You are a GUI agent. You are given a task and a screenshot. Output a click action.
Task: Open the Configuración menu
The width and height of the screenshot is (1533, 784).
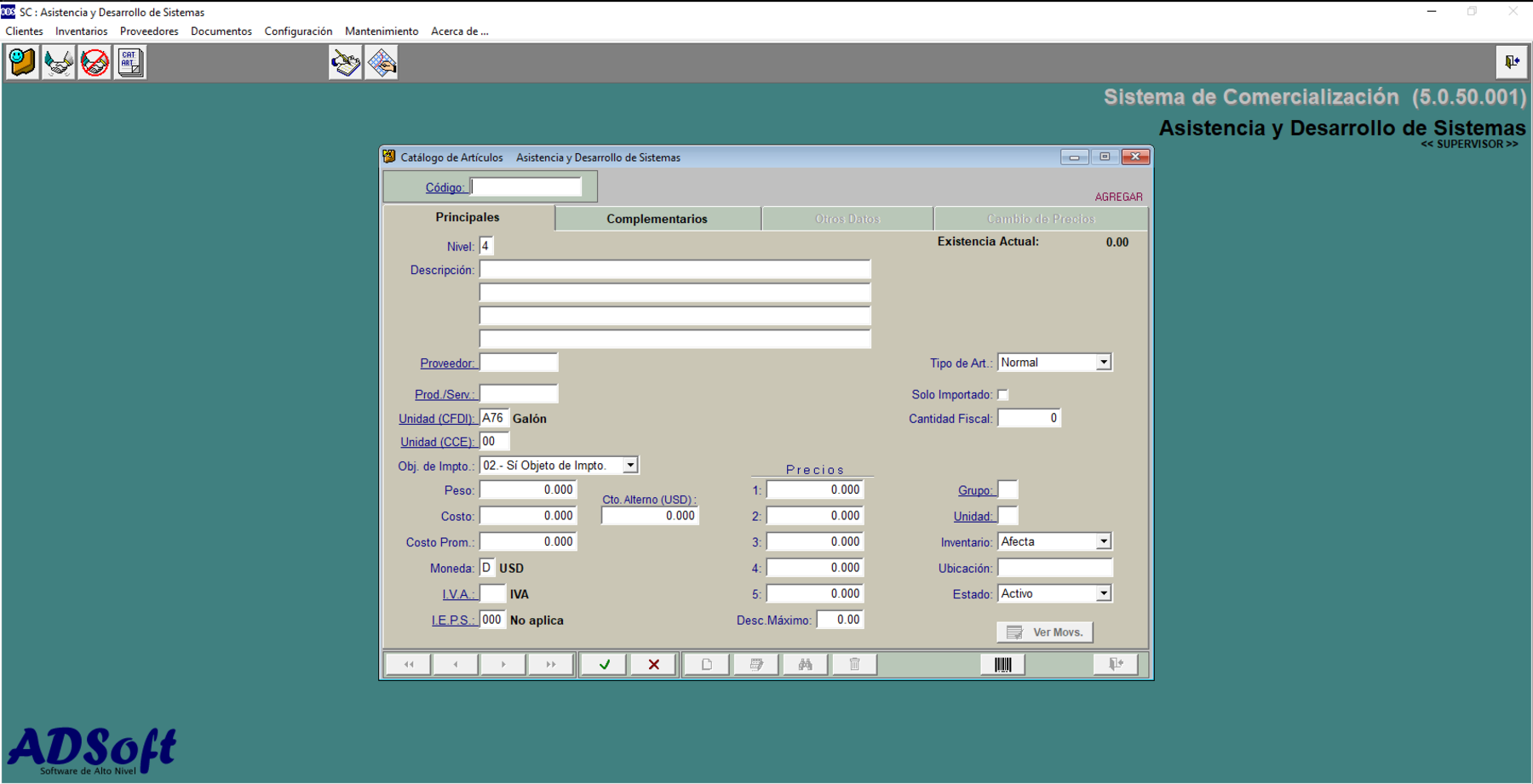[298, 31]
